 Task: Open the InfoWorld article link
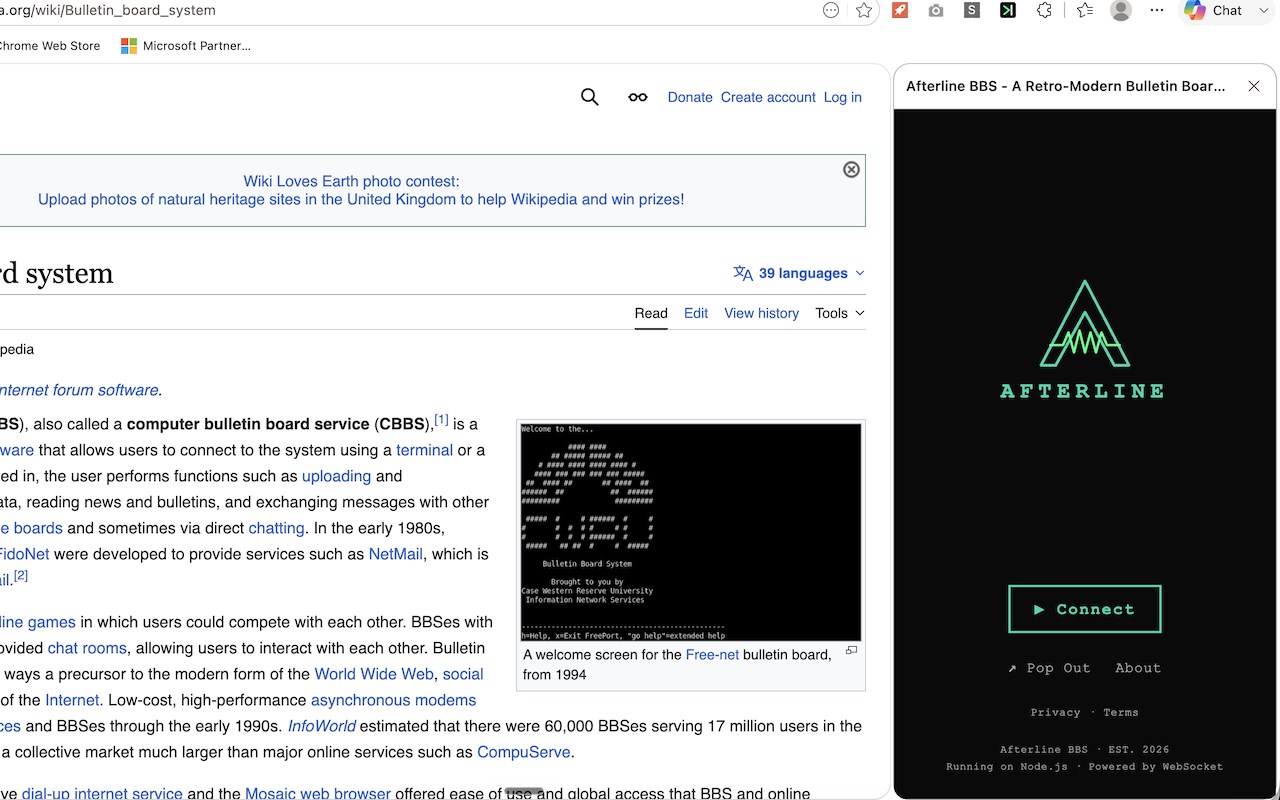pyautogui.click(x=322, y=726)
